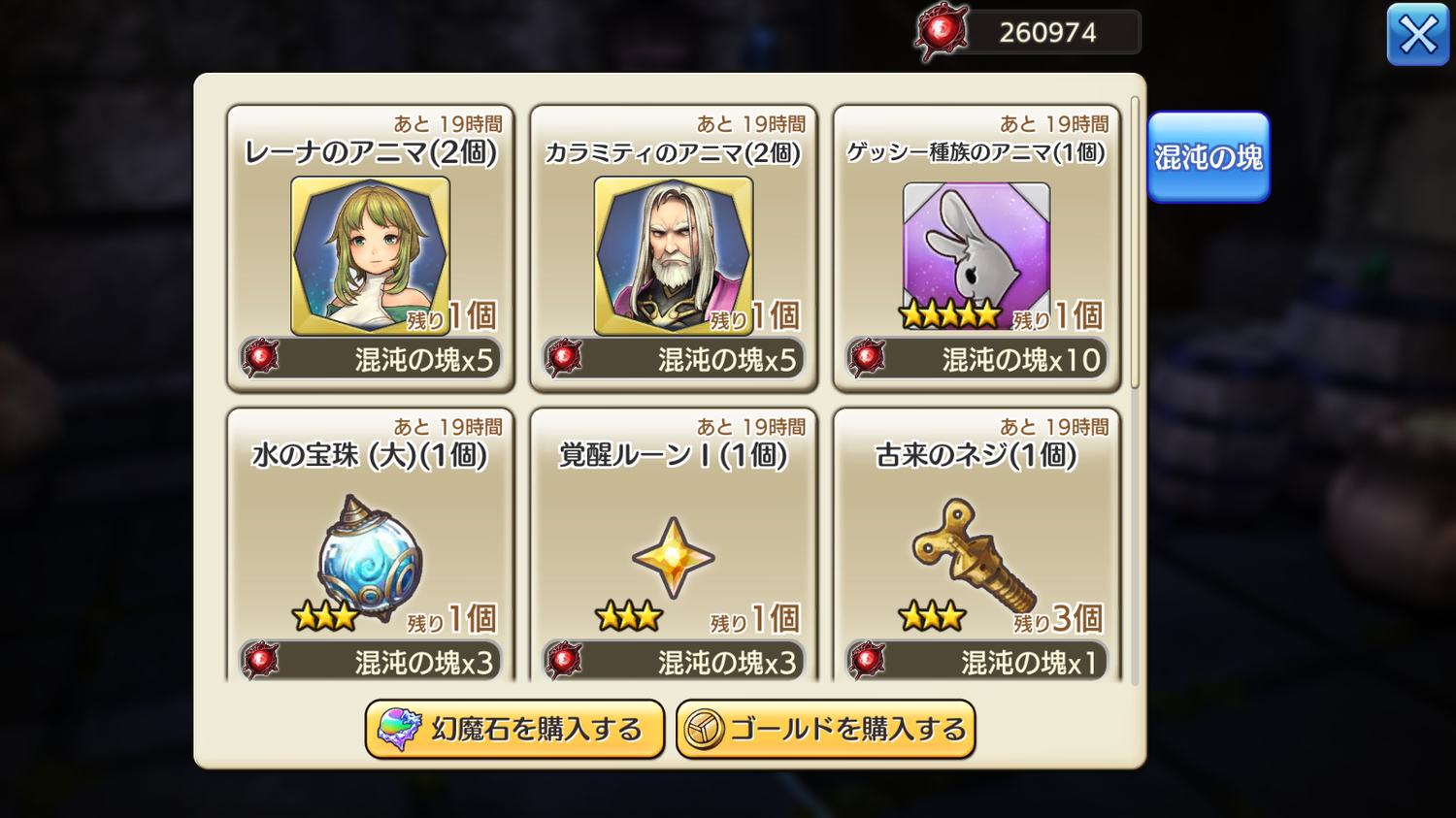1456x818 pixels.
Task: Tap the red chaos lump currency icon beside 260974
Action: click(941, 32)
